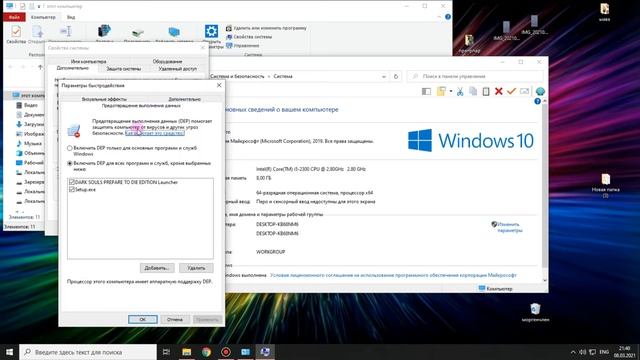
Task: Open the Microsoft license terms link
Action: [393, 275]
